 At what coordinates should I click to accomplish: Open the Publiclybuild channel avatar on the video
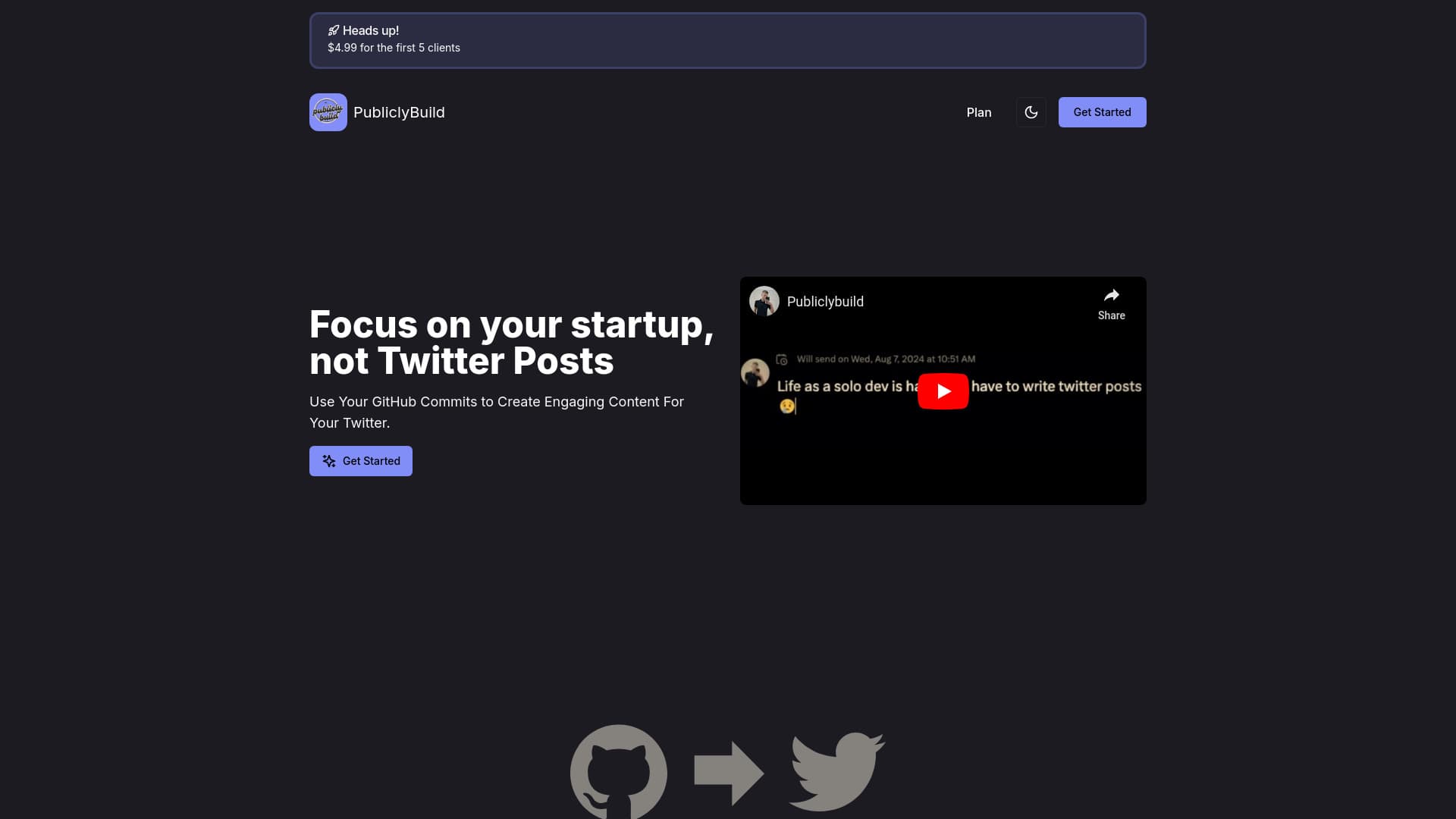(x=764, y=300)
